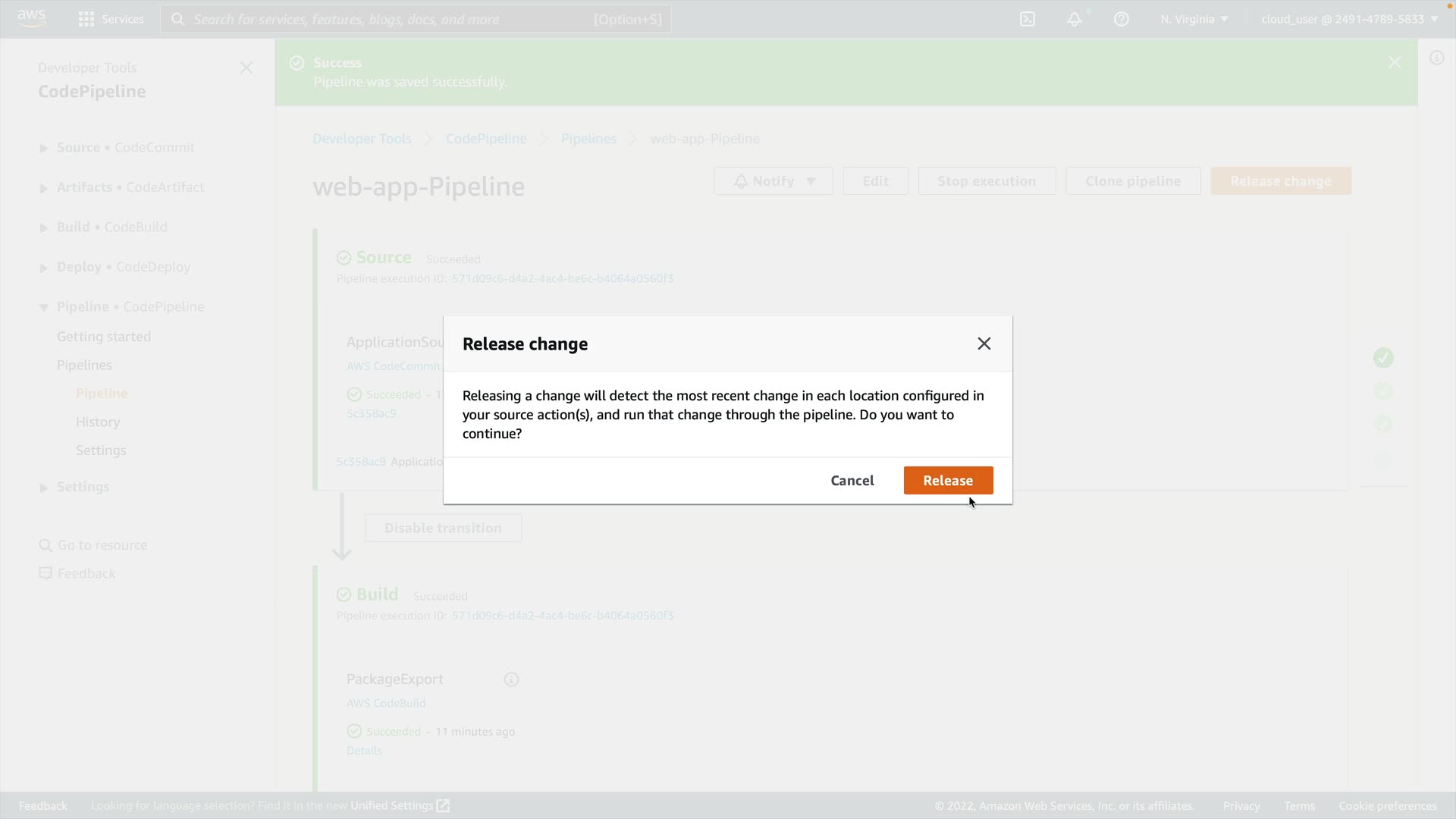This screenshot has height=819, width=1456.
Task: Select History in sidebar
Action: pyautogui.click(x=98, y=422)
